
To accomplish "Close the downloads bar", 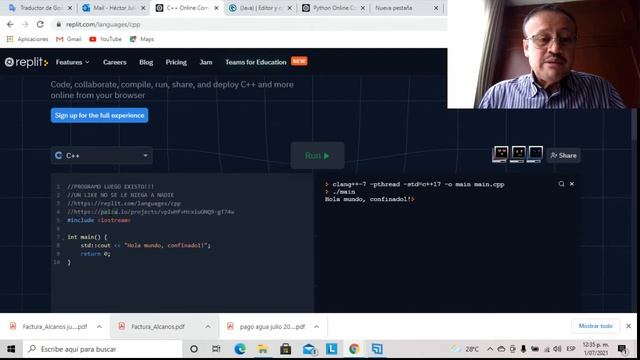I will click(629, 326).
